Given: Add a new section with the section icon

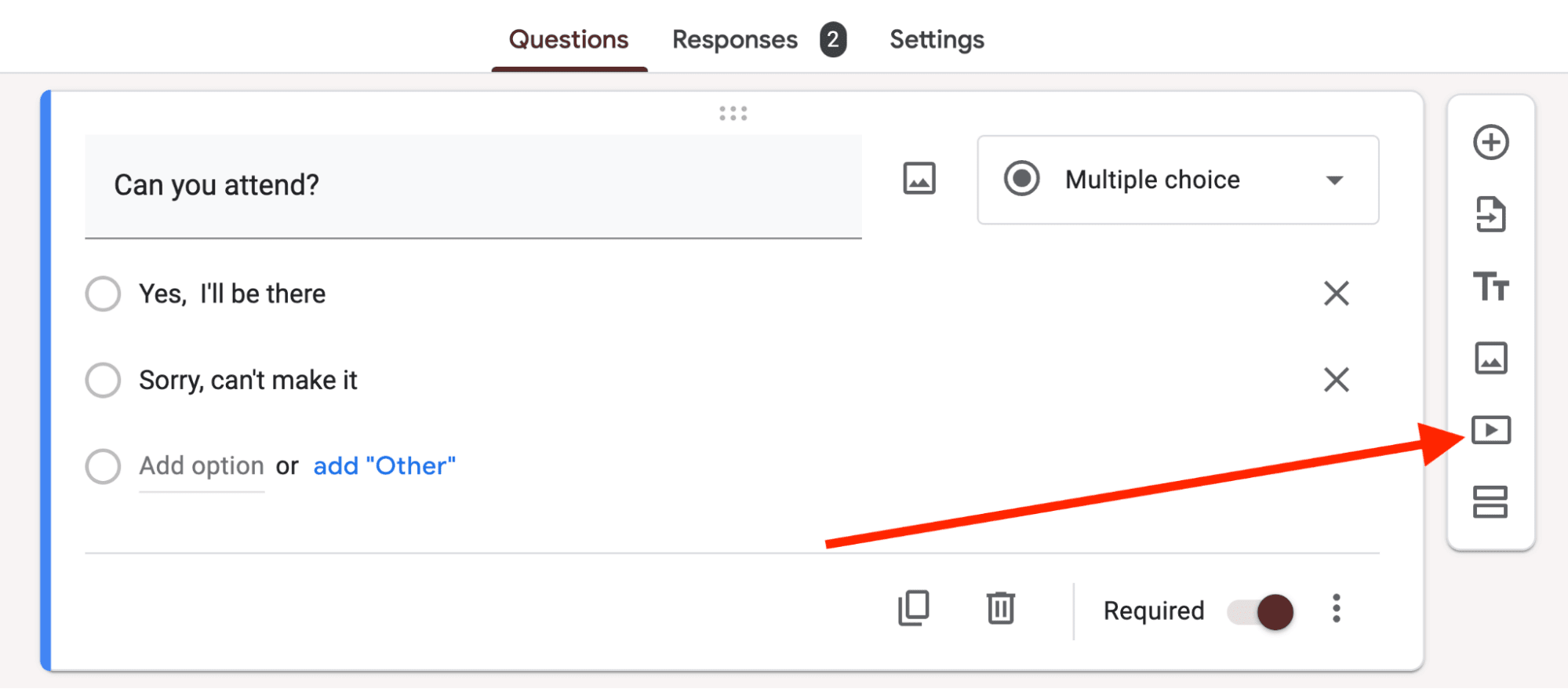Looking at the screenshot, I should tap(1490, 503).
